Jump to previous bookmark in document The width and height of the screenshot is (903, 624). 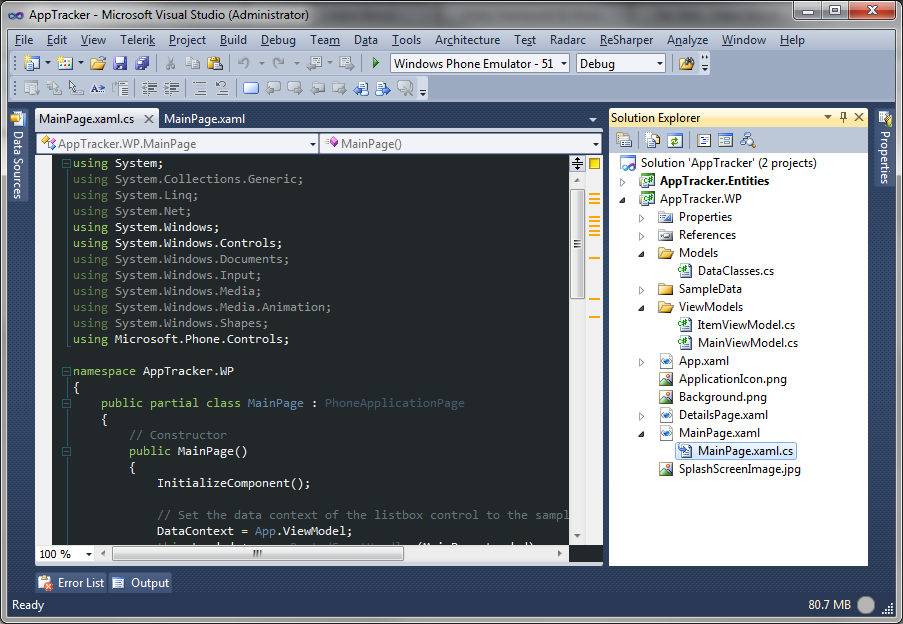[x=361, y=88]
